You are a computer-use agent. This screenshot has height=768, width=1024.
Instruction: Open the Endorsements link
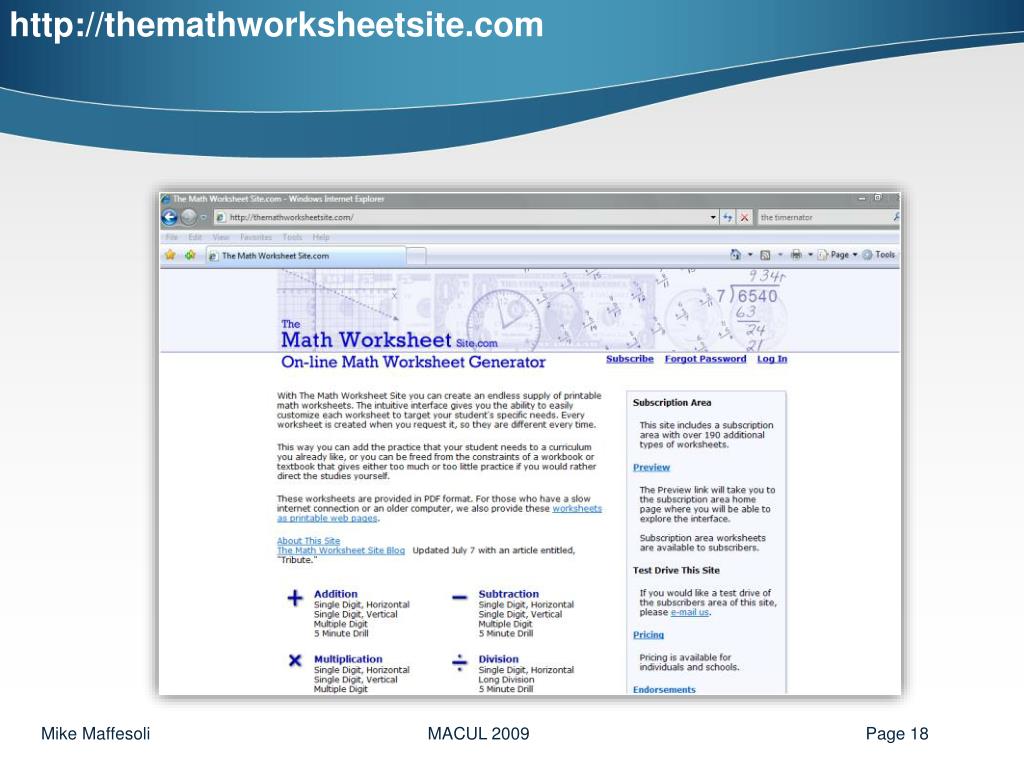(664, 690)
